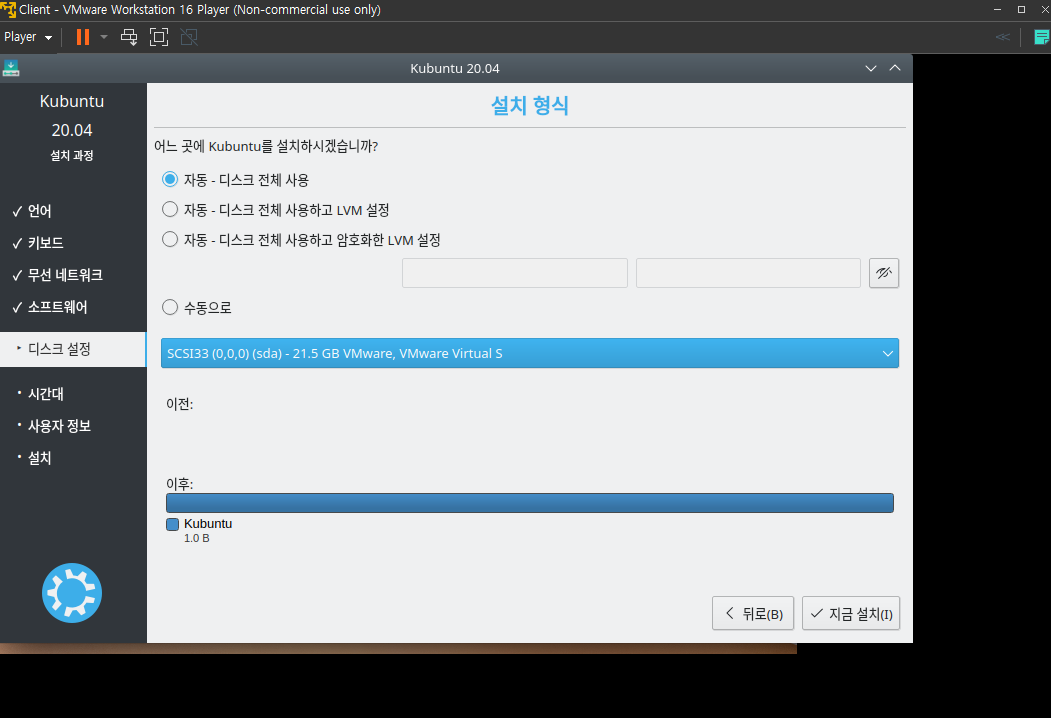Select the 사용자 정보 step in sidebar
1051x718 pixels.
59,426
